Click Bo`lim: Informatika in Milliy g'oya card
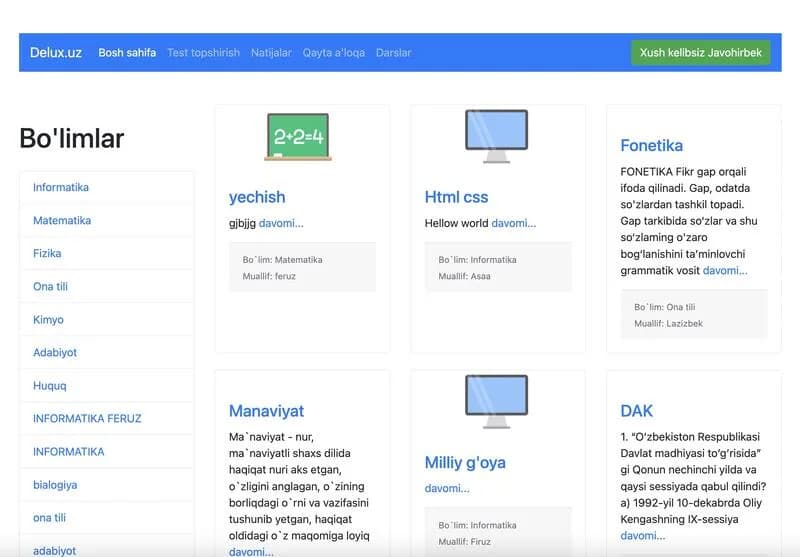 coord(477,525)
